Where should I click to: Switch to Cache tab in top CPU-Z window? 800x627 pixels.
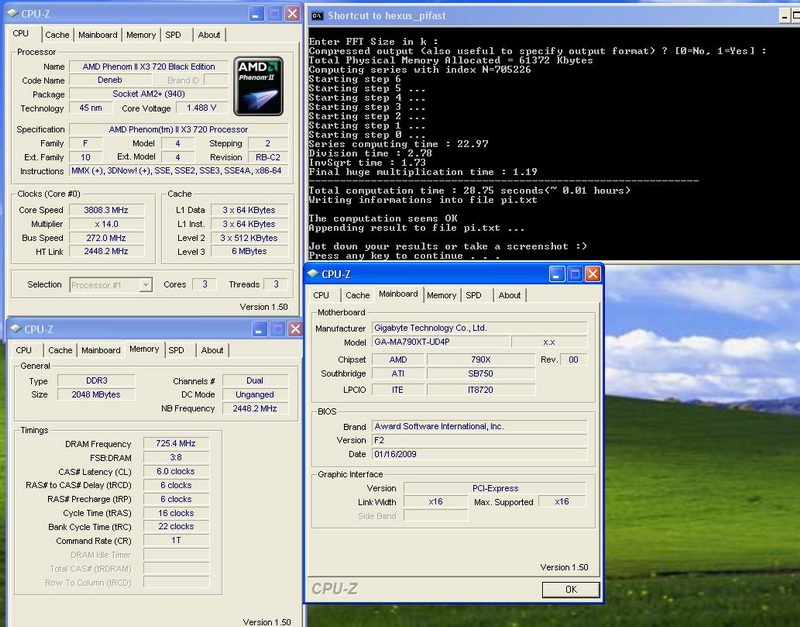(57, 35)
